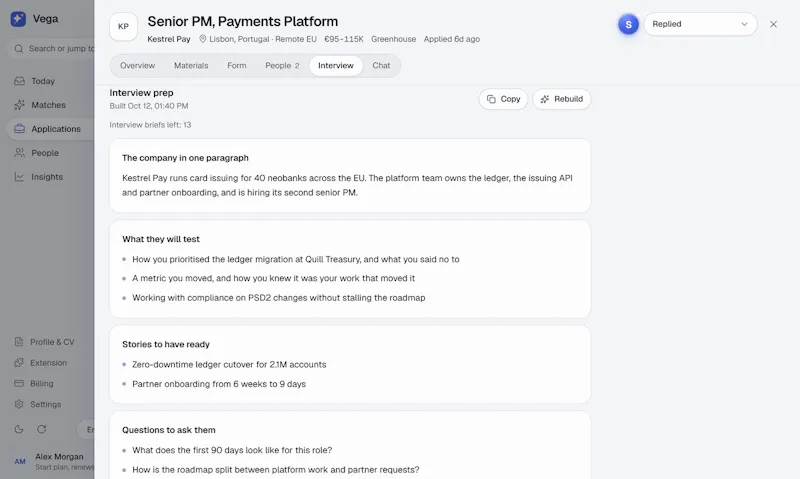The image size is (800, 479).
Task: Open the Replied status dropdown
Action: pyautogui.click(x=700, y=24)
